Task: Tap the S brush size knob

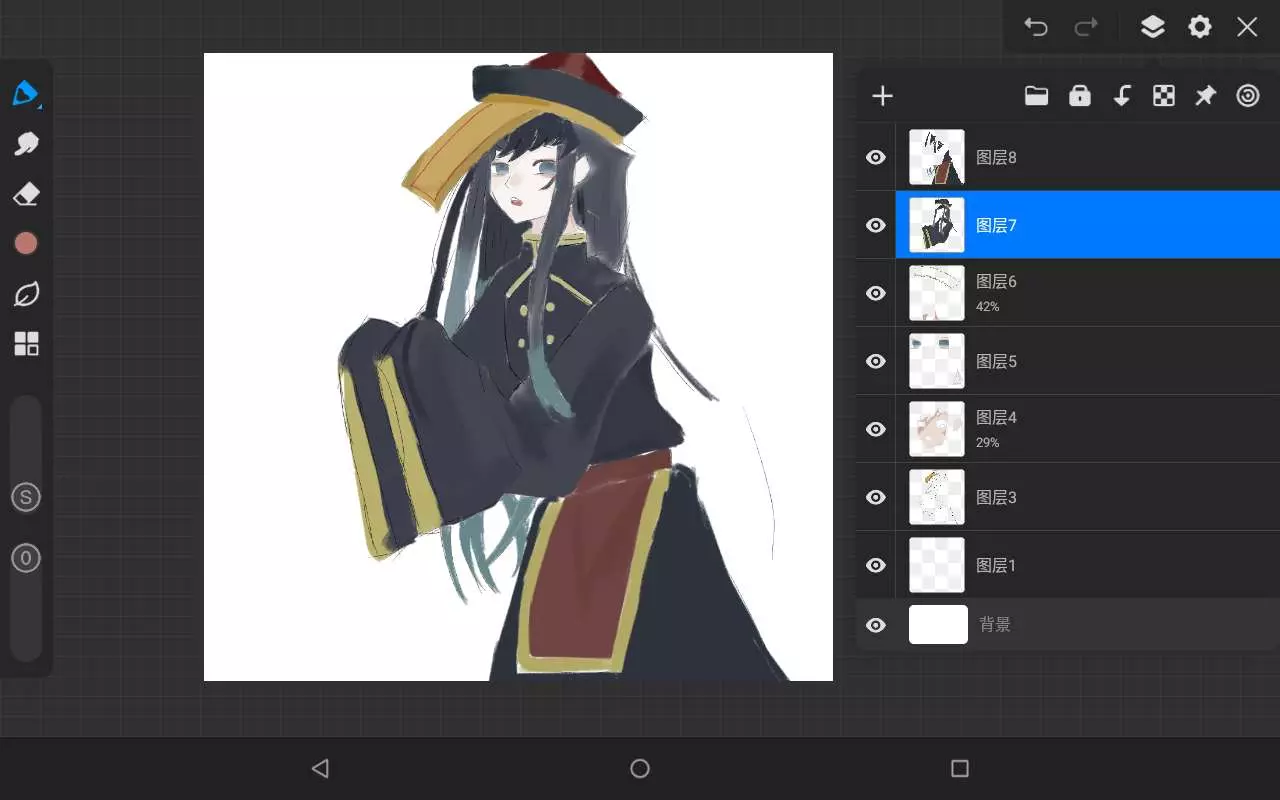Action: 26,497
